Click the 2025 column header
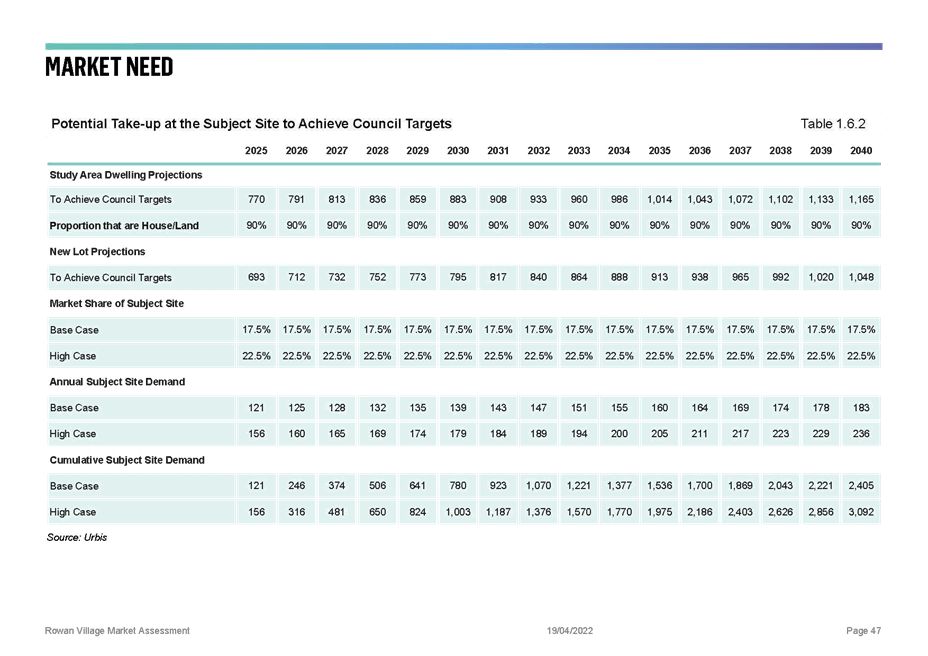The width and height of the screenshot is (928, 656). [256, 150]
